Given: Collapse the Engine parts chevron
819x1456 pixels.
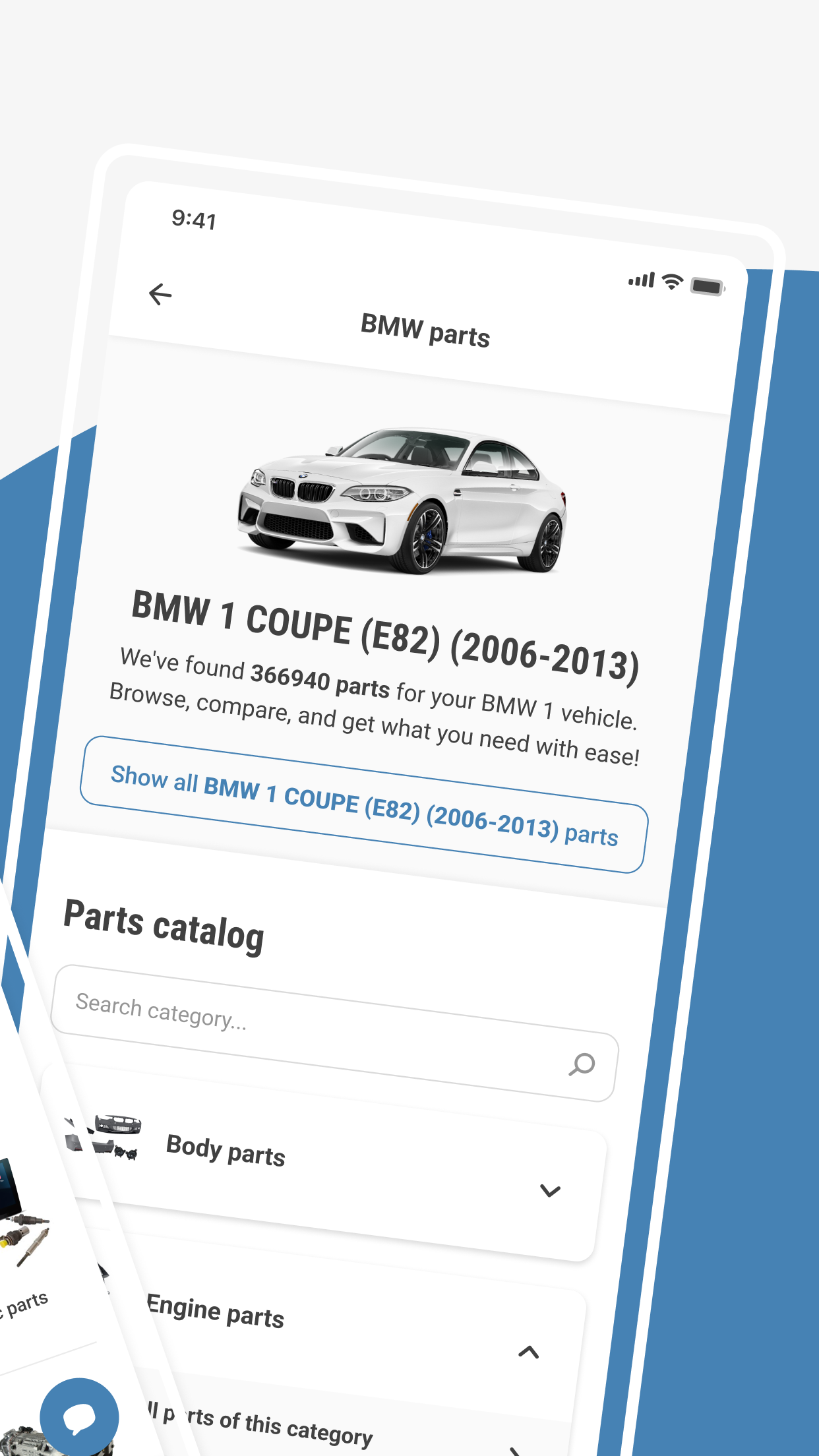Looking at the screenshot, I should point(529,1352).
